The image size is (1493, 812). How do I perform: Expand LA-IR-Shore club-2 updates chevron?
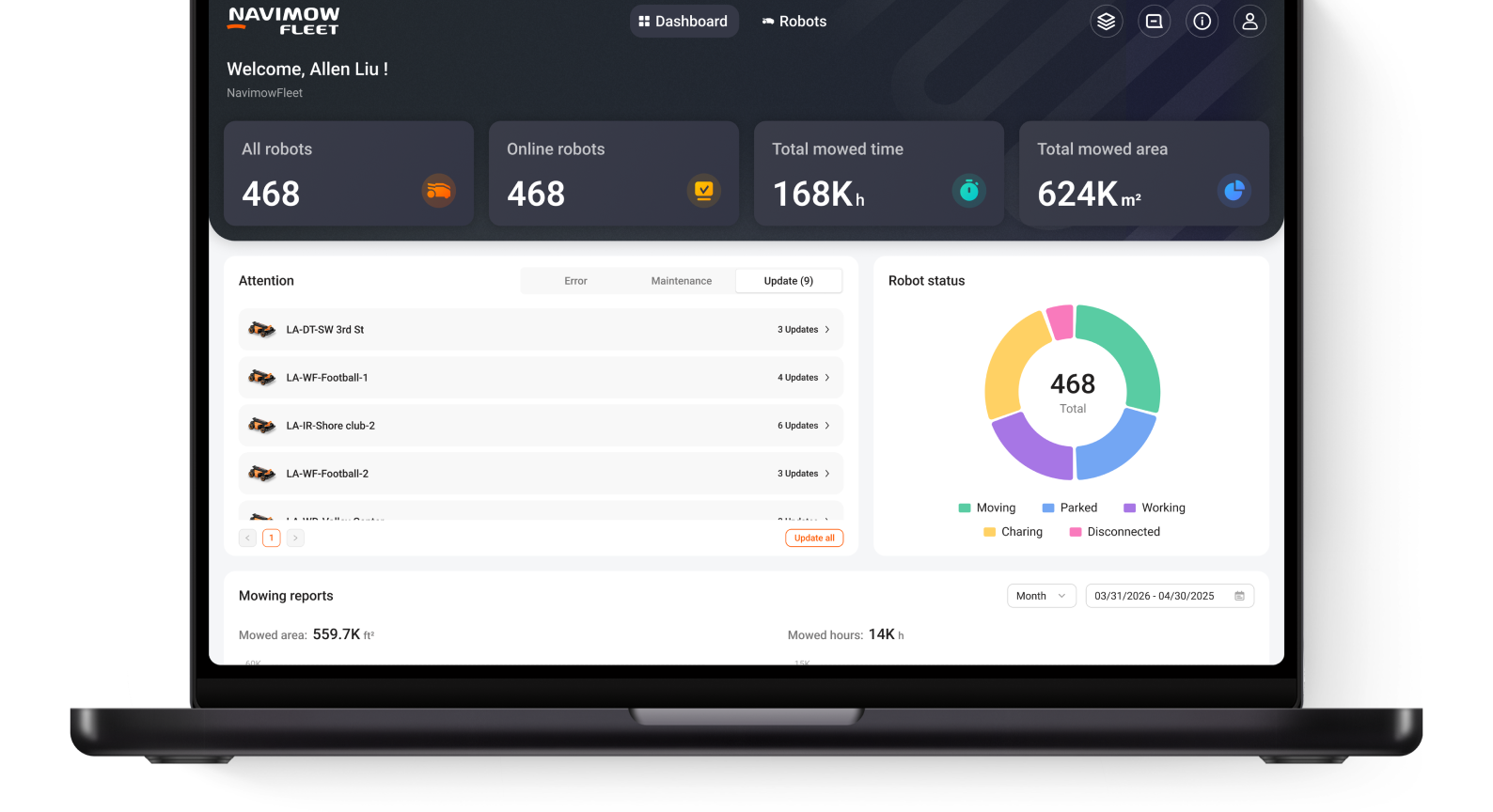[827, 426]
